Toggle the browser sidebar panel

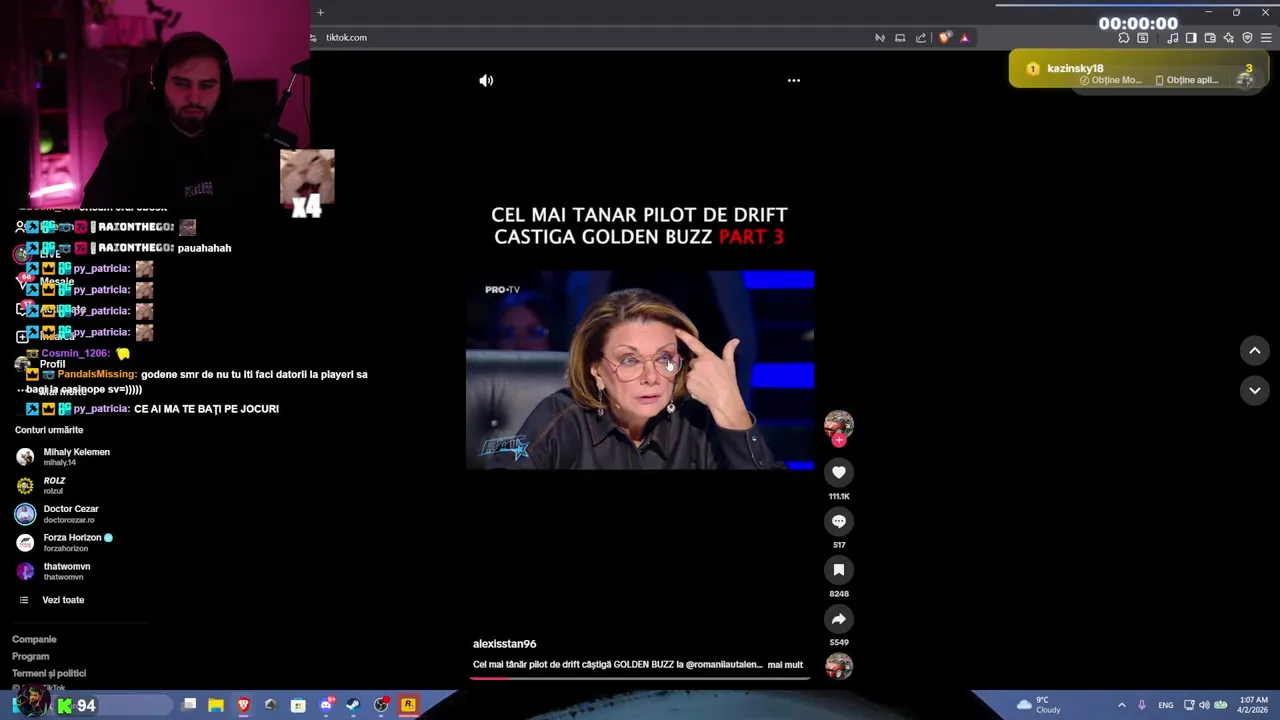click(1191, 38)
